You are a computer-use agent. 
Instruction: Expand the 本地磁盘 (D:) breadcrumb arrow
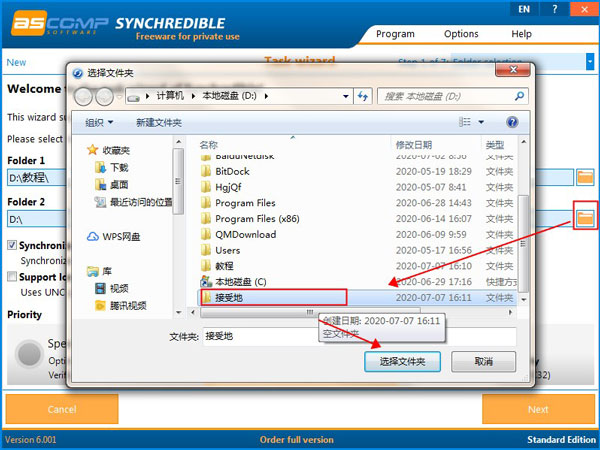click(x=266, y=96)
